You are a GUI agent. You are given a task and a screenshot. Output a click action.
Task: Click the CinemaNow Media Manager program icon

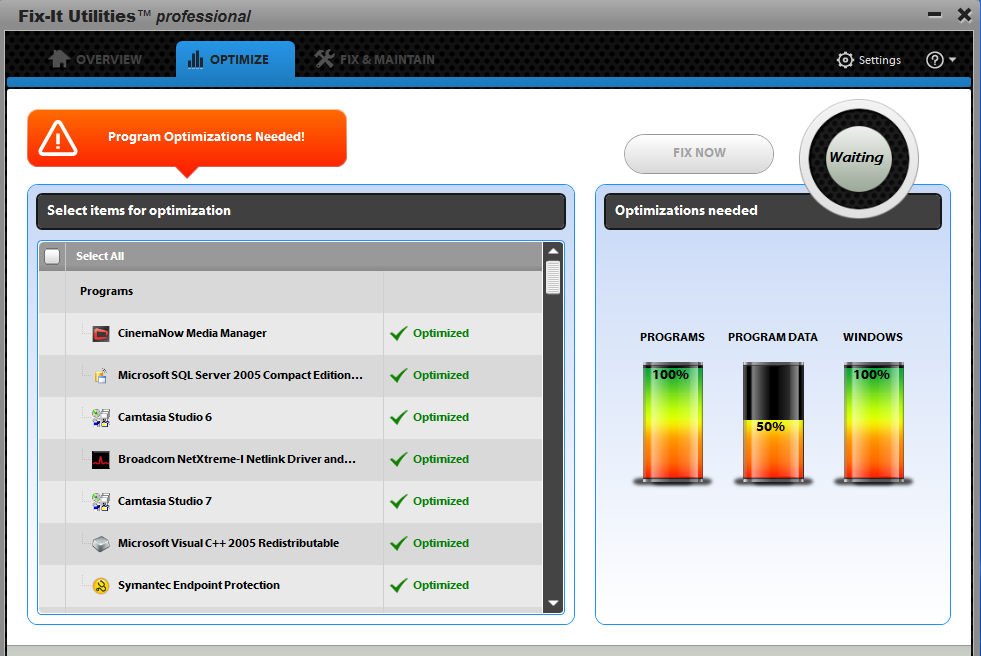tap(101, 333)
